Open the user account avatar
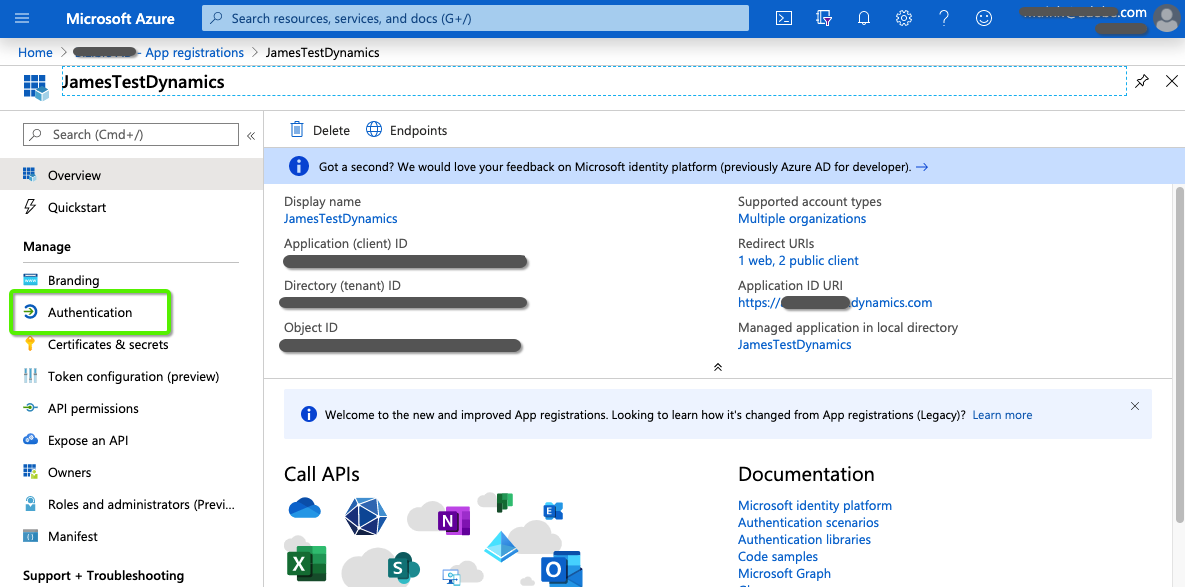This screenshot has width=1185, height=587. pyautogui.click(x=1167, y=18)
